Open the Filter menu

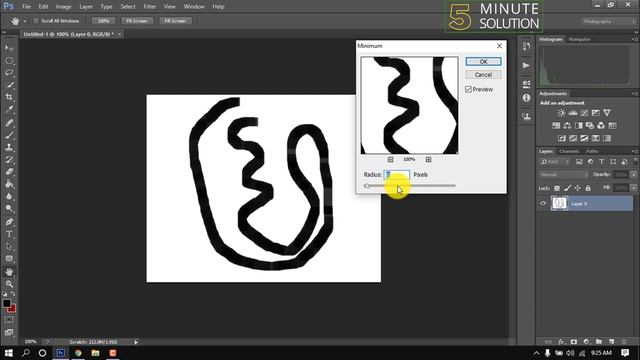149,7
